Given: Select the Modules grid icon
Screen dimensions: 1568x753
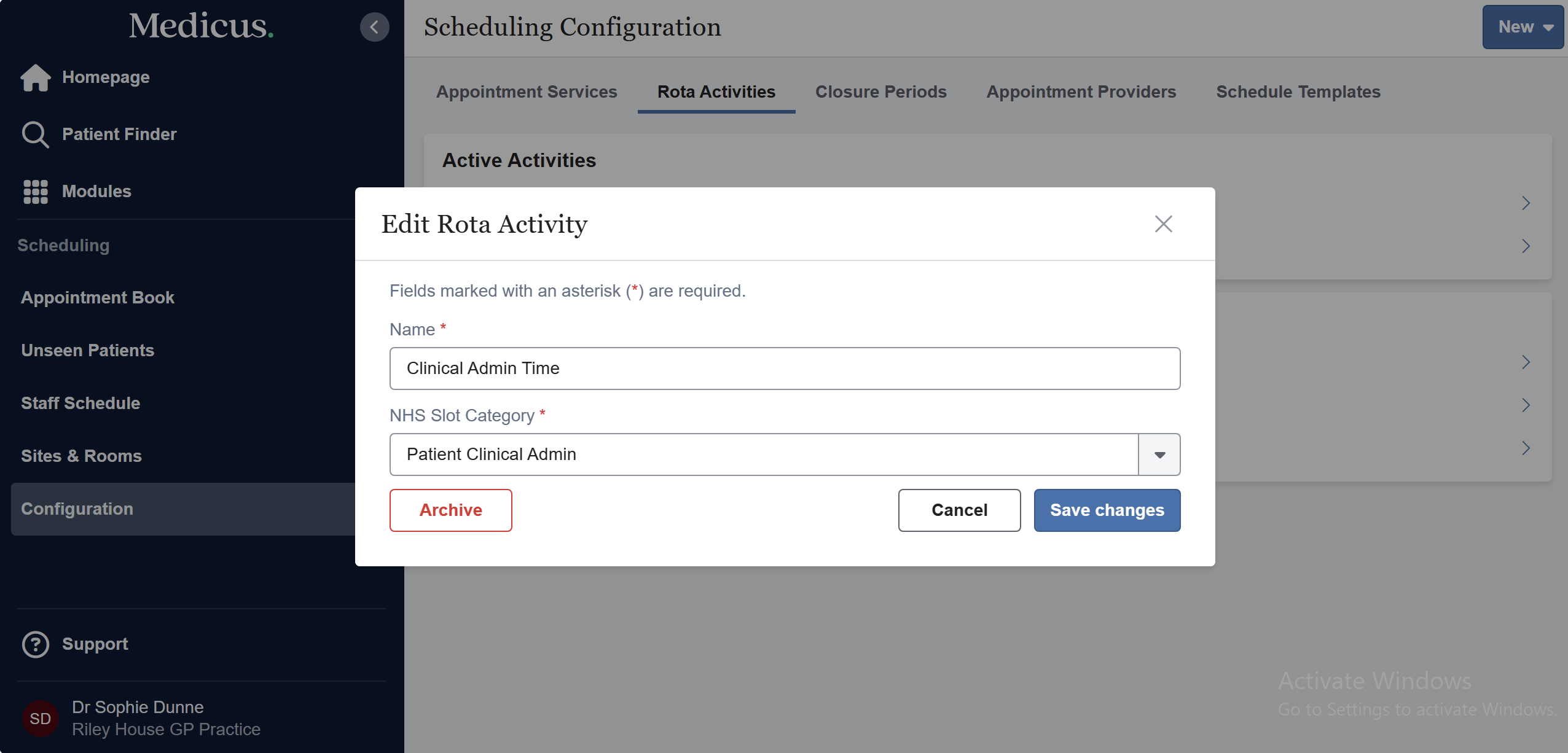Looking at the screenshot, I should tap(35, 191).
